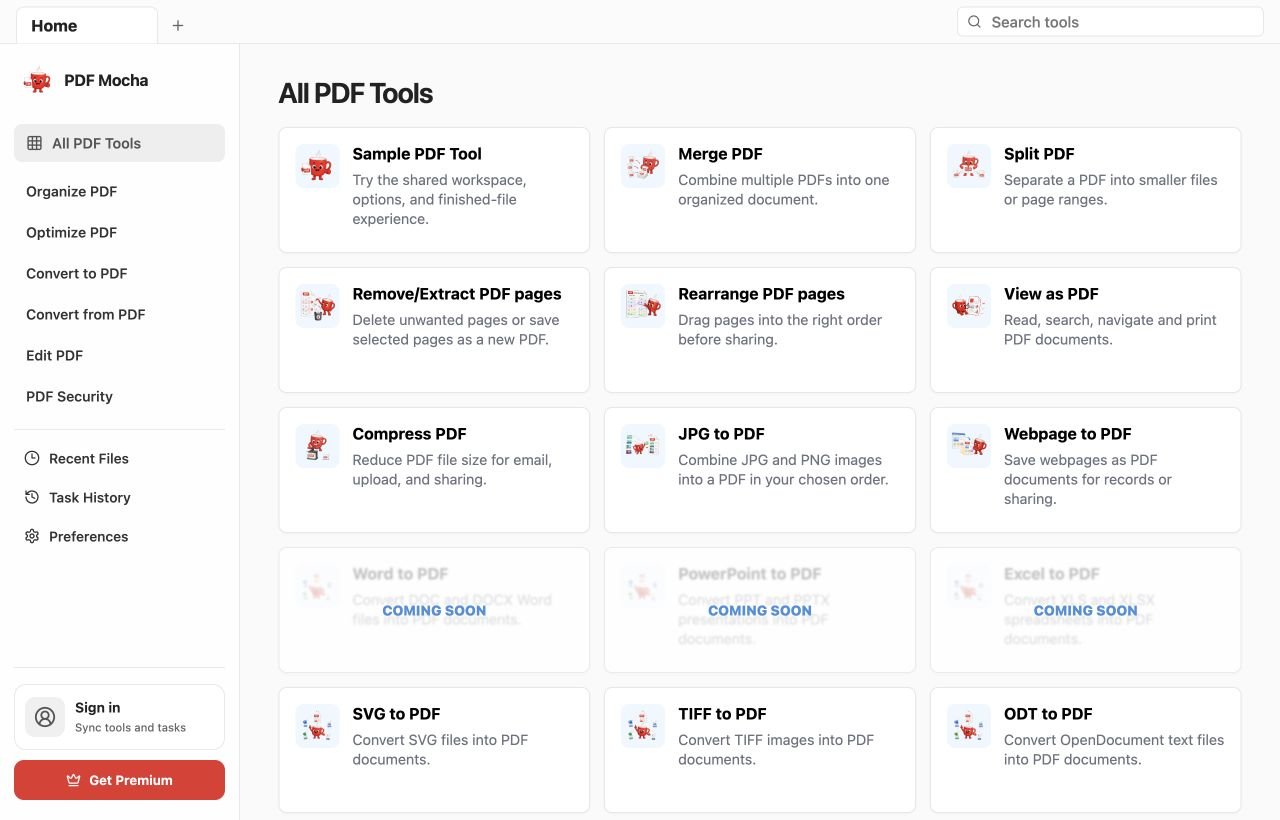Open the Optimize PDF category

pyautogui.click(x=71, y=232)
